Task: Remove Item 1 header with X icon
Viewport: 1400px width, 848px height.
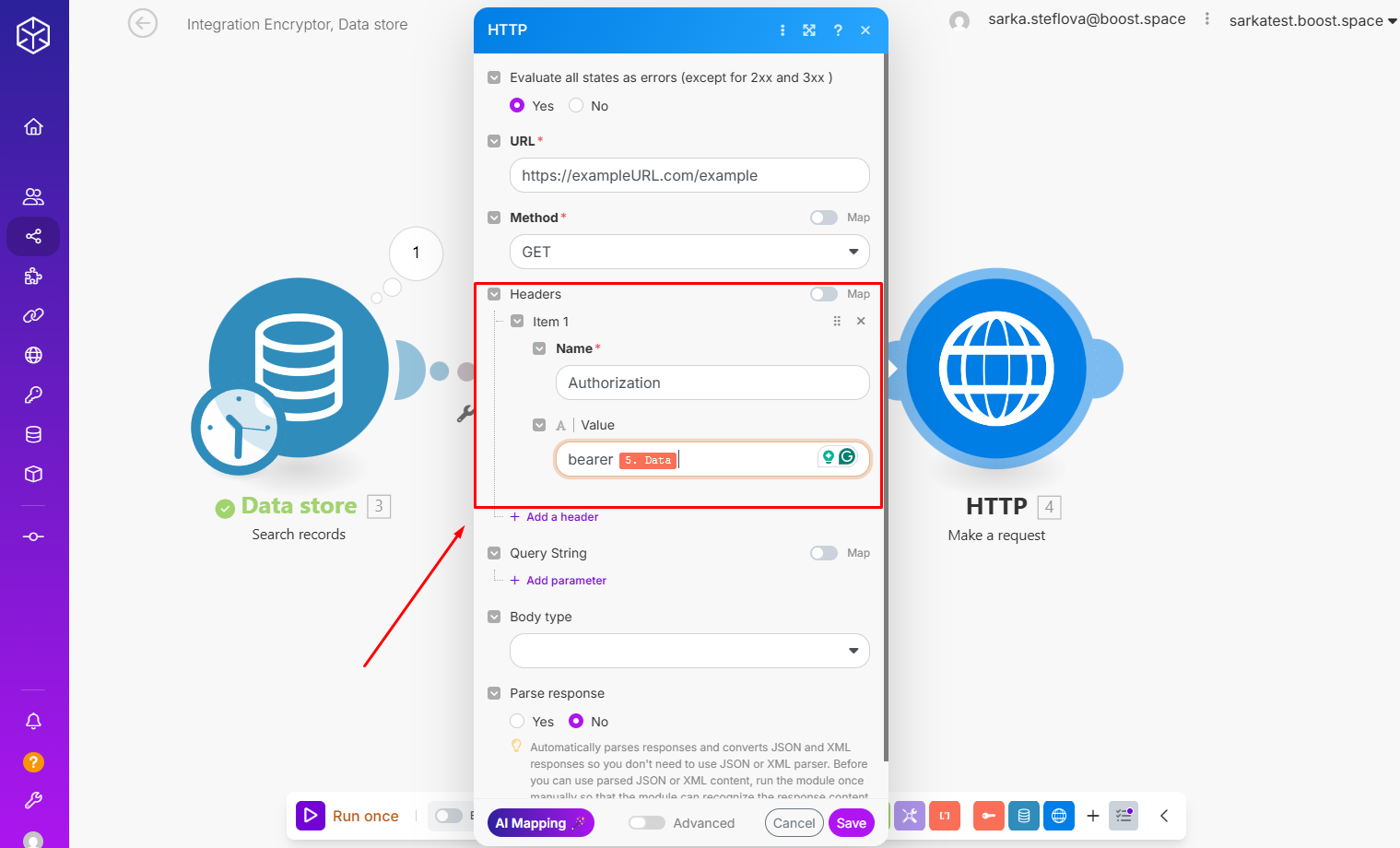Action: click(861, 322)
